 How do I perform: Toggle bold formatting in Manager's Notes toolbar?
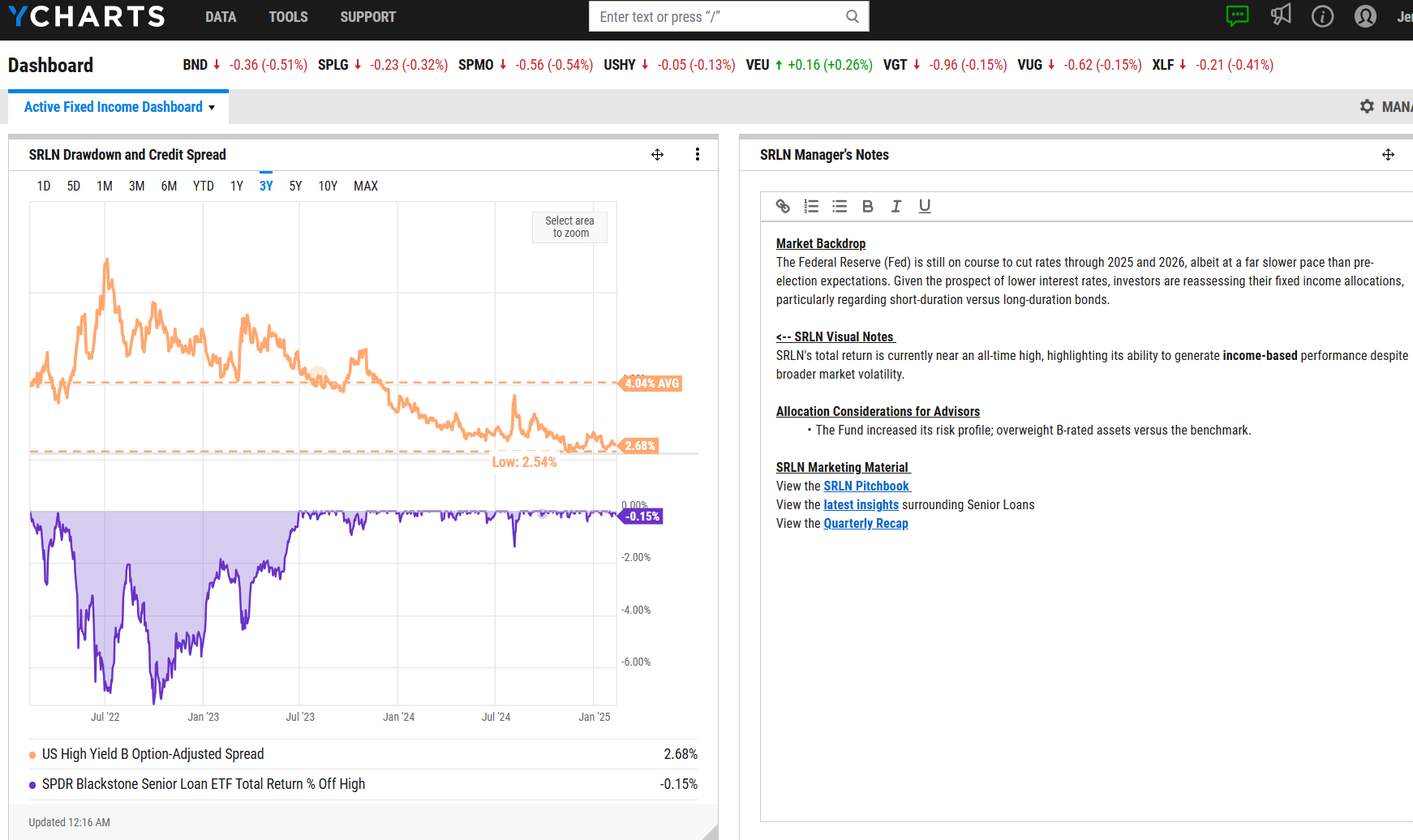pos(868,206)
